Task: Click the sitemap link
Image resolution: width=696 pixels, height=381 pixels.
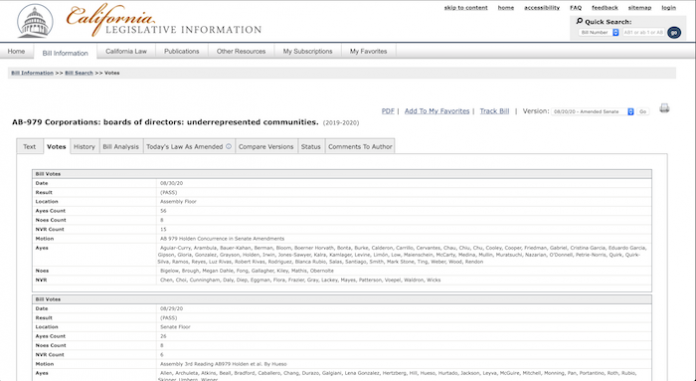Action: (640, 8)
